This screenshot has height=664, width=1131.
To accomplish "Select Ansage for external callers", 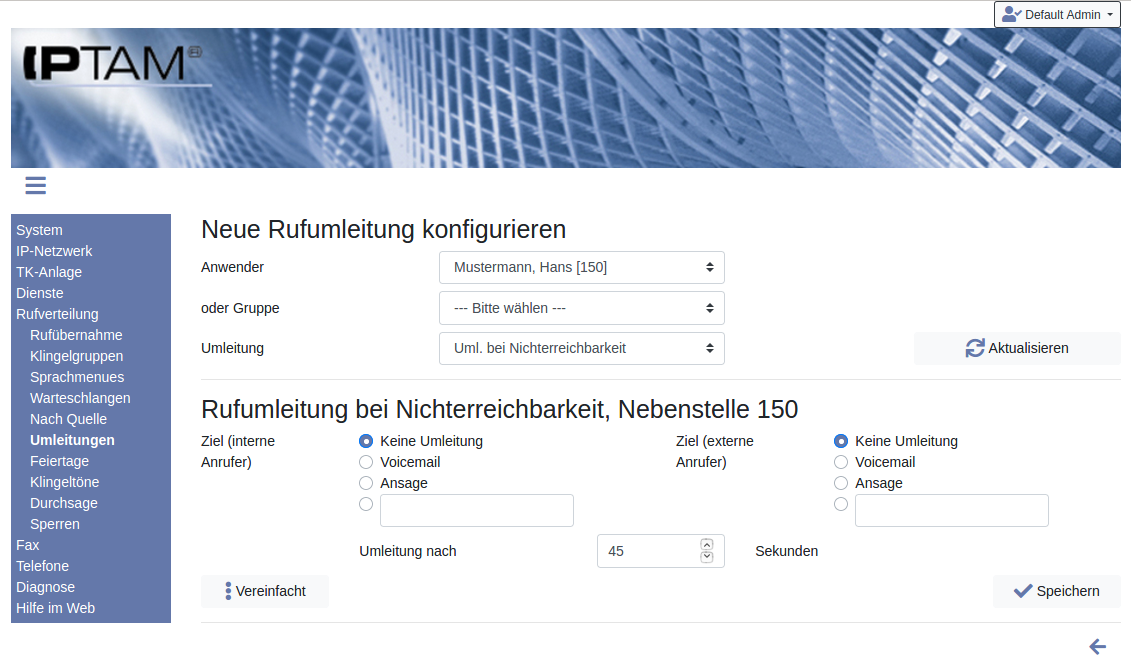I will 841,483.
